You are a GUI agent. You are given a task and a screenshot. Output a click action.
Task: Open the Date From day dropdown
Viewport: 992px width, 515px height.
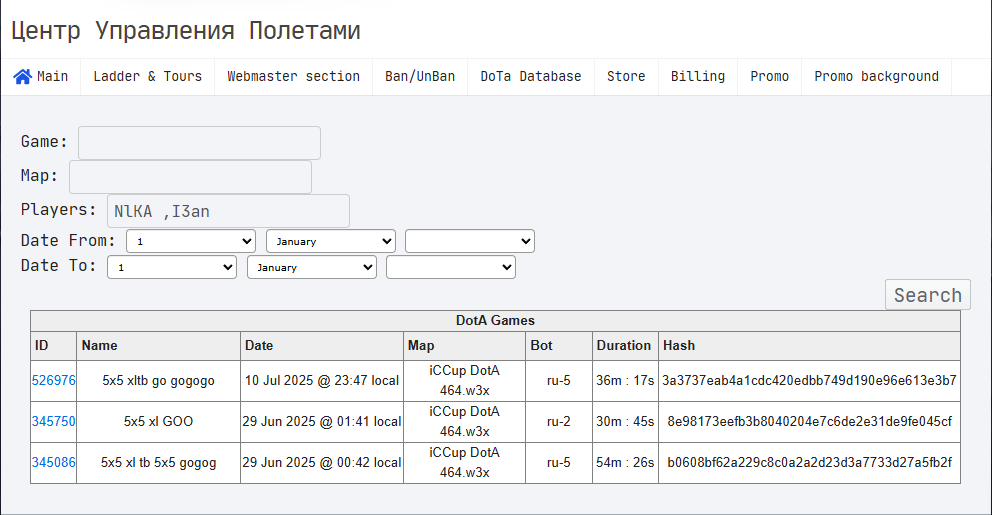(x=191, y=241)
